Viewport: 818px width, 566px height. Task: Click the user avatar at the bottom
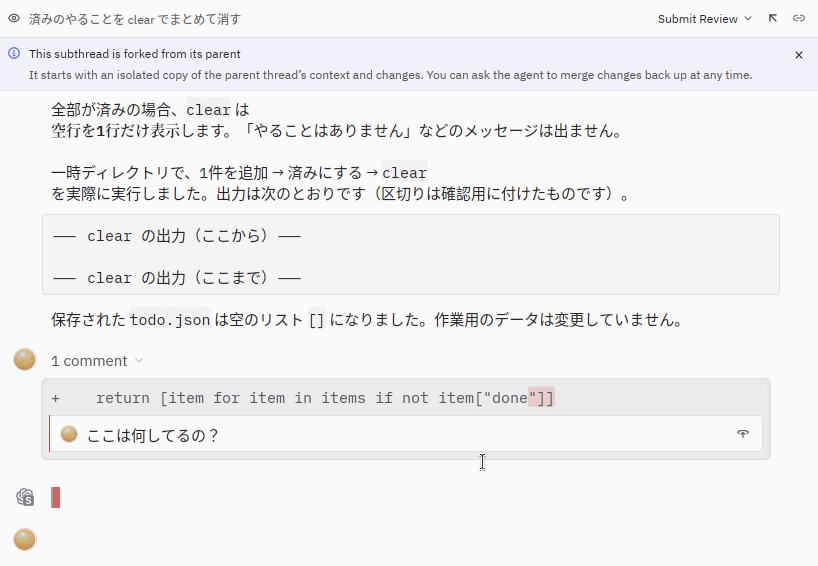point(25,539)
